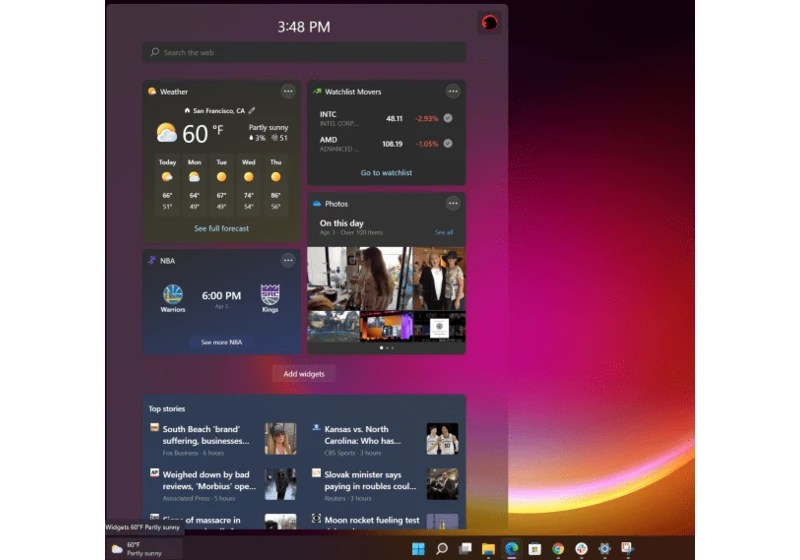Toggle AMD watchlist checkmark
The image size is (800, 560).
pyautogui.click(x=448, y=143)
